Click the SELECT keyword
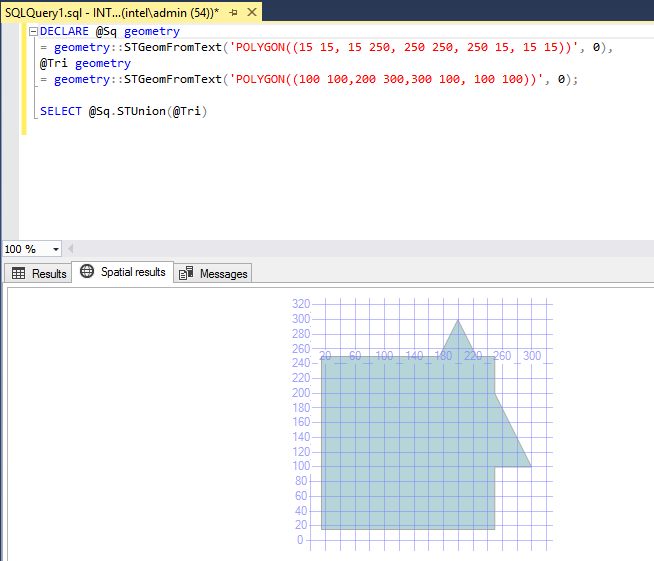The height and width of the screenshot is (561, 654). pyautogui.click(x=61, y=111)
